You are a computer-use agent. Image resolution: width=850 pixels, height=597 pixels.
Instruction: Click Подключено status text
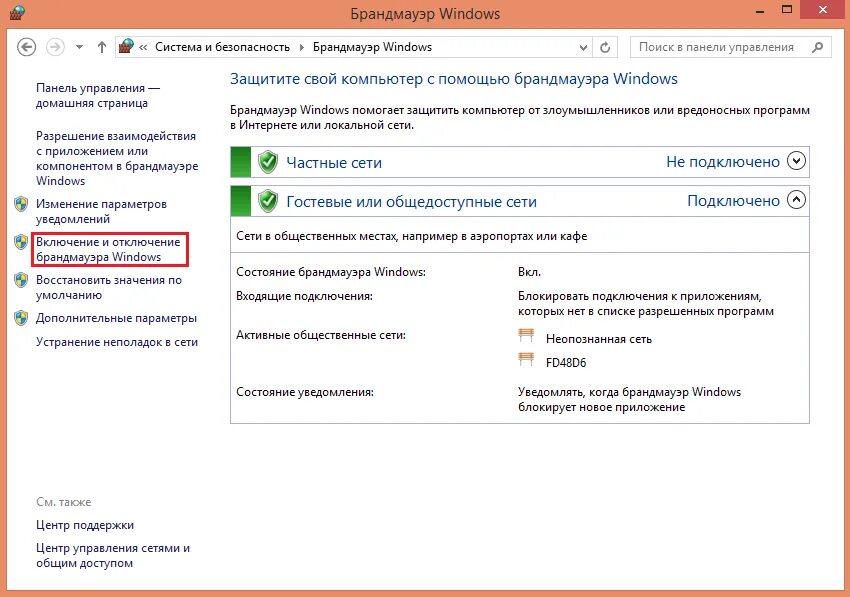point(733,201)
